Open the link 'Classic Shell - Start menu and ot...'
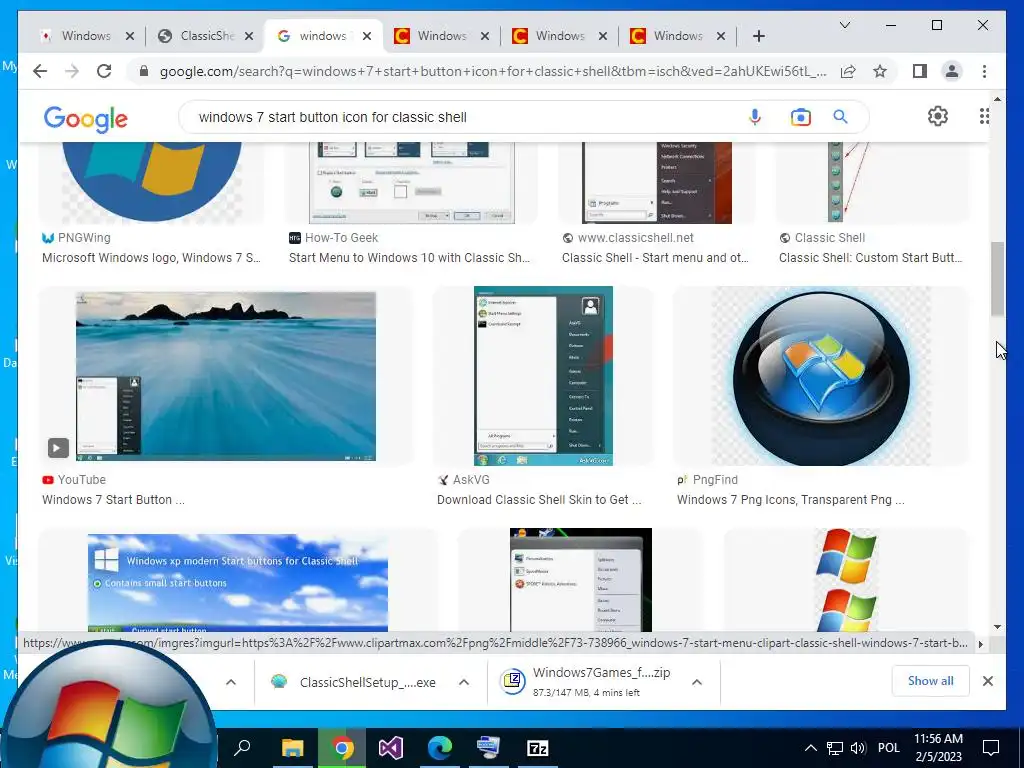Image resolution: width=1024 pixels, height=768 pixels. click(655, 258)
